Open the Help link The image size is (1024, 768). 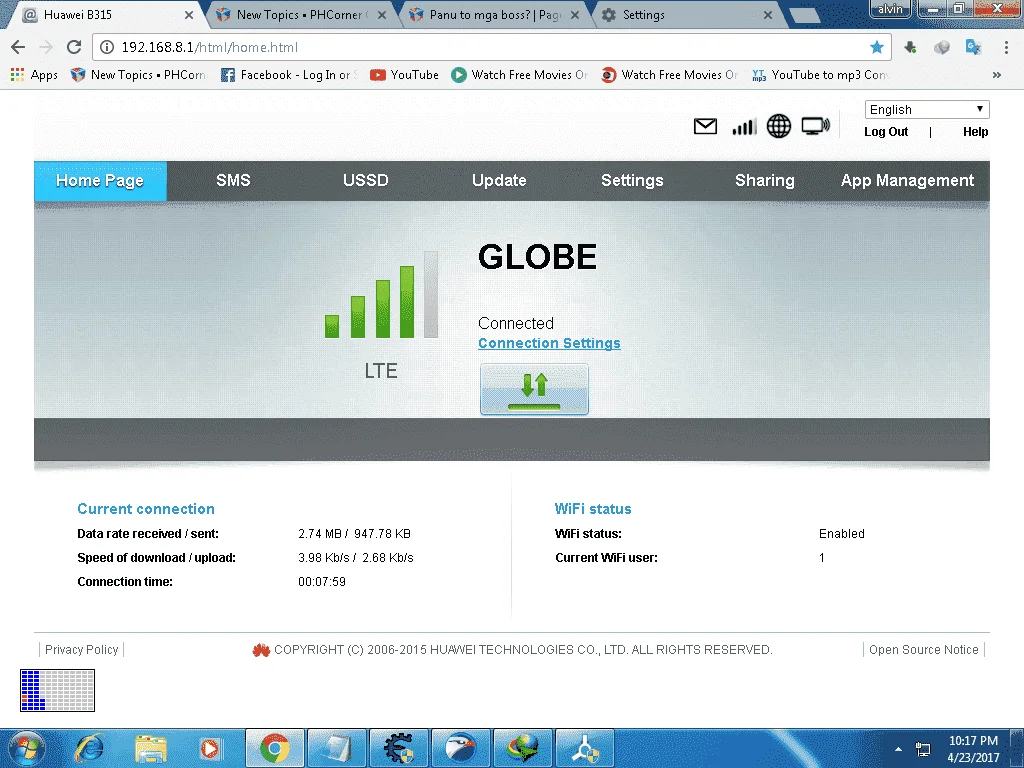[975, 132]
